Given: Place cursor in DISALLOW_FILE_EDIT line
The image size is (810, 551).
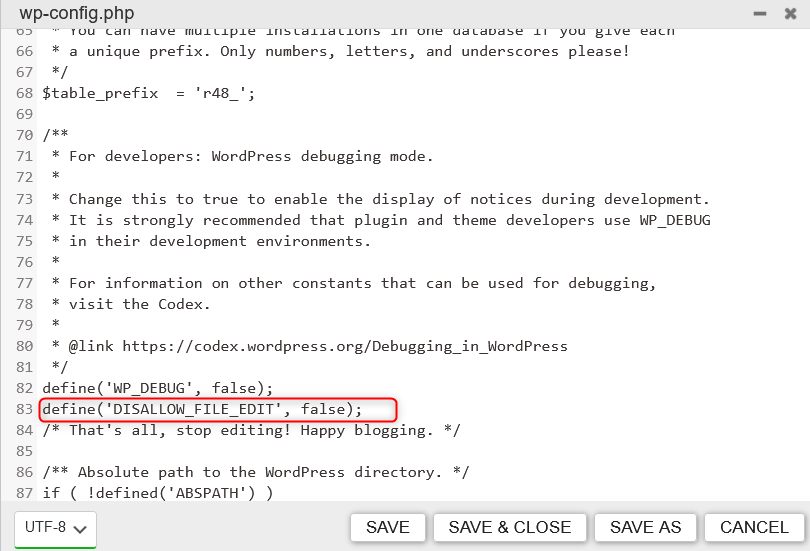Looking at the screenshot, I should coord(202,409).
